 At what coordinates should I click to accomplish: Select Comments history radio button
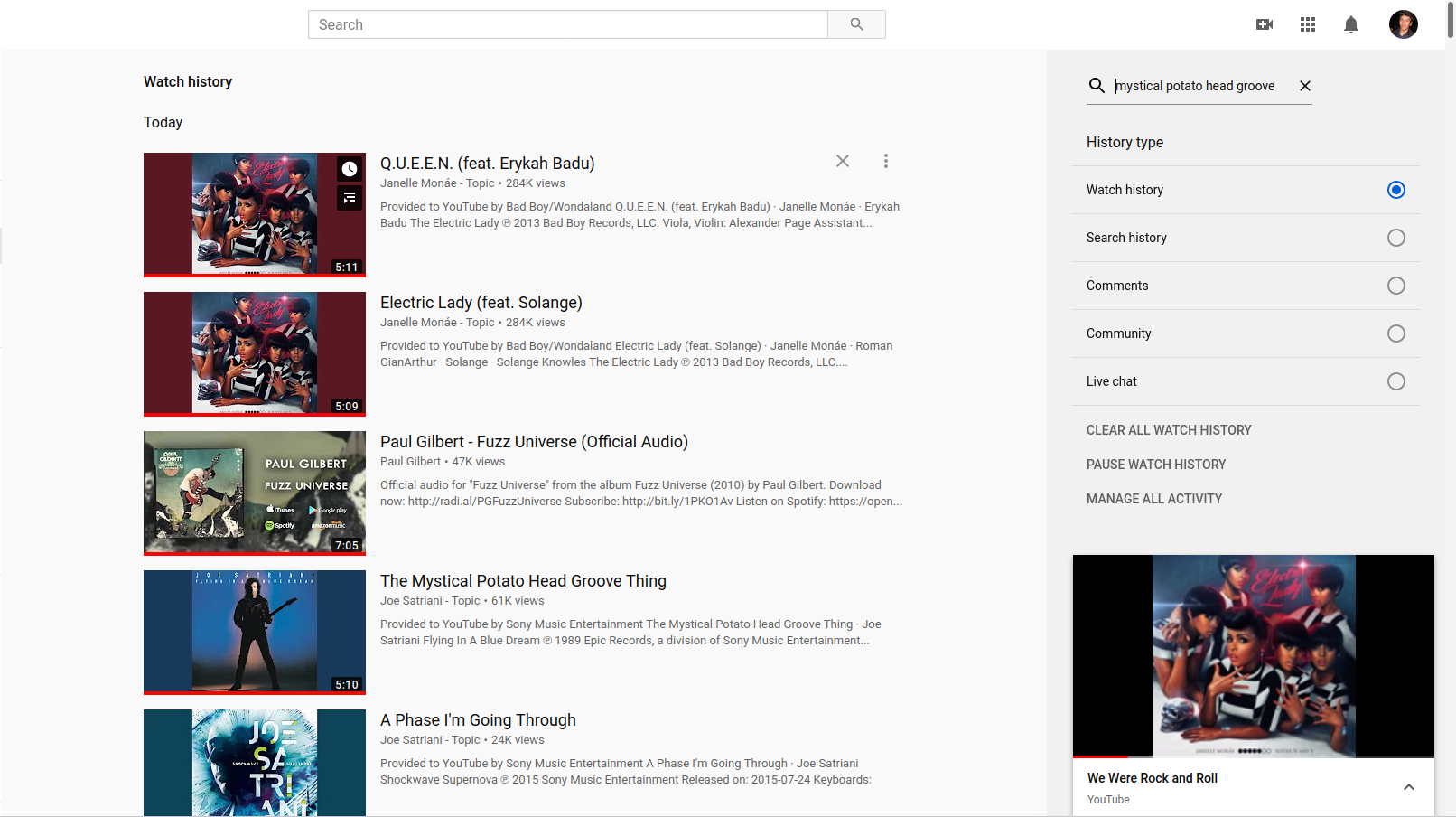pyautogui.click(x=1396, y=286)
